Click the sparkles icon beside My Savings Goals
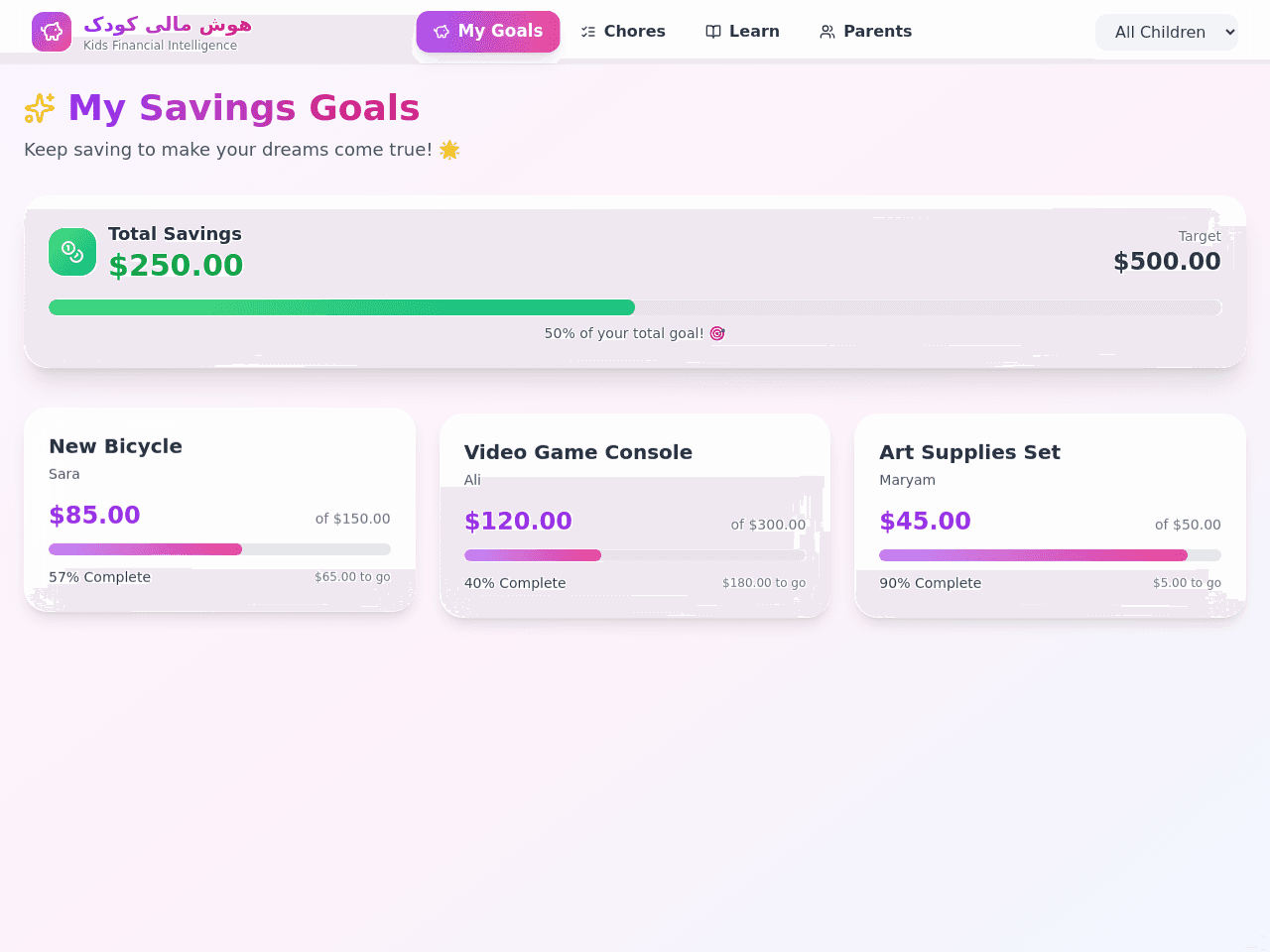Viewport: 1270px width, 952px height. point(40,108)
